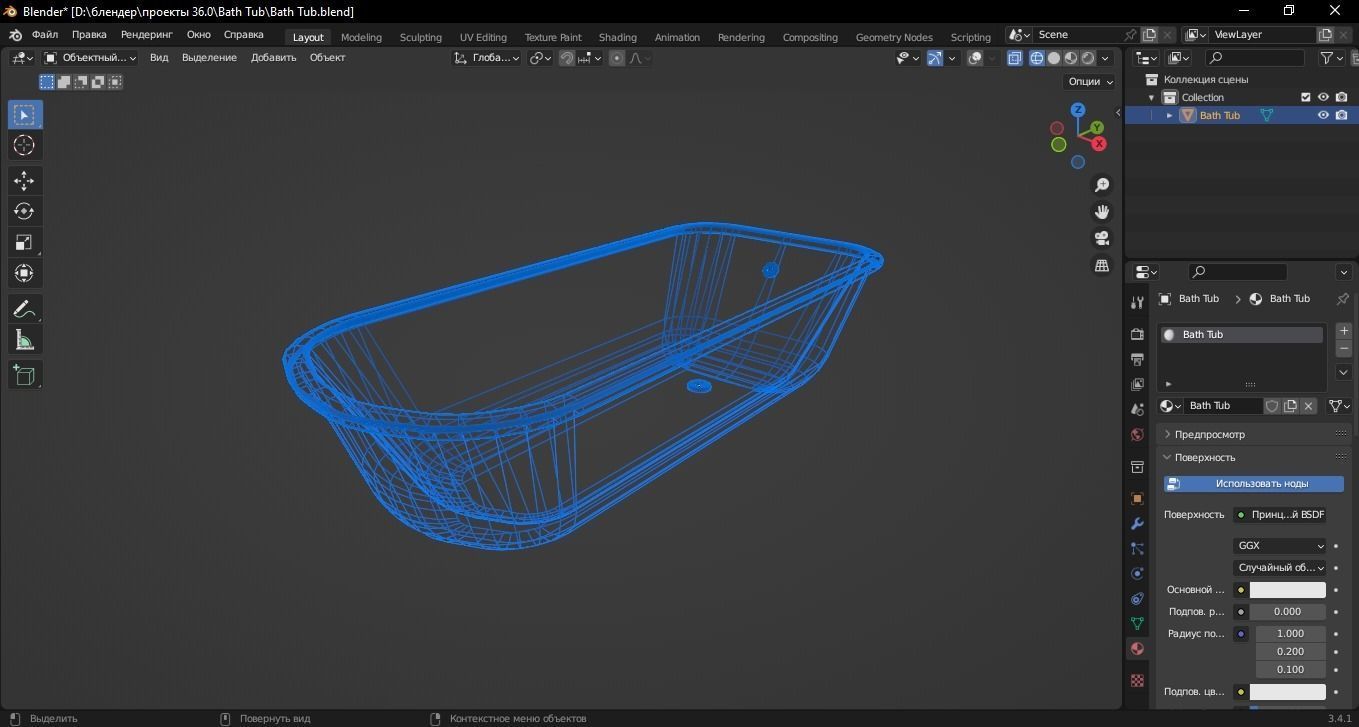
Task: Open the Output properties tab
Action: [x=1137, y=359]
